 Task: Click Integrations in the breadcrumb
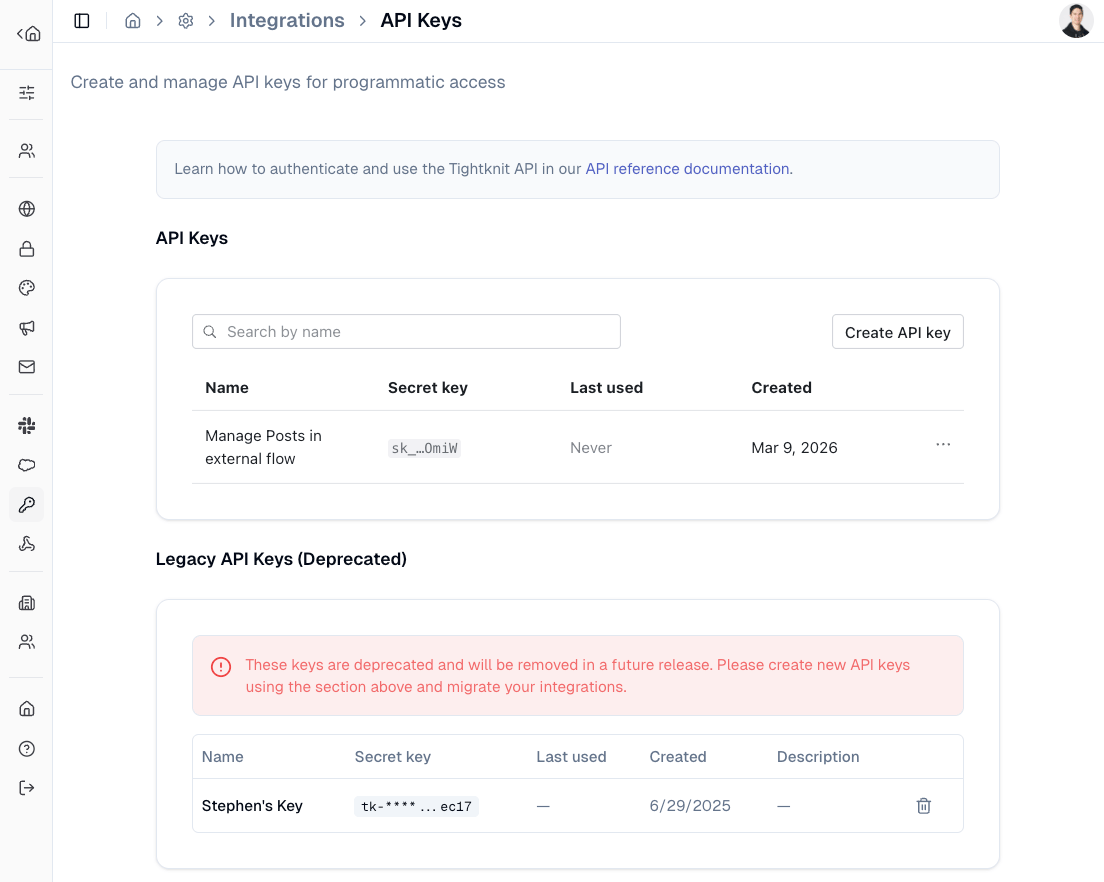click(x=287, y=20)
